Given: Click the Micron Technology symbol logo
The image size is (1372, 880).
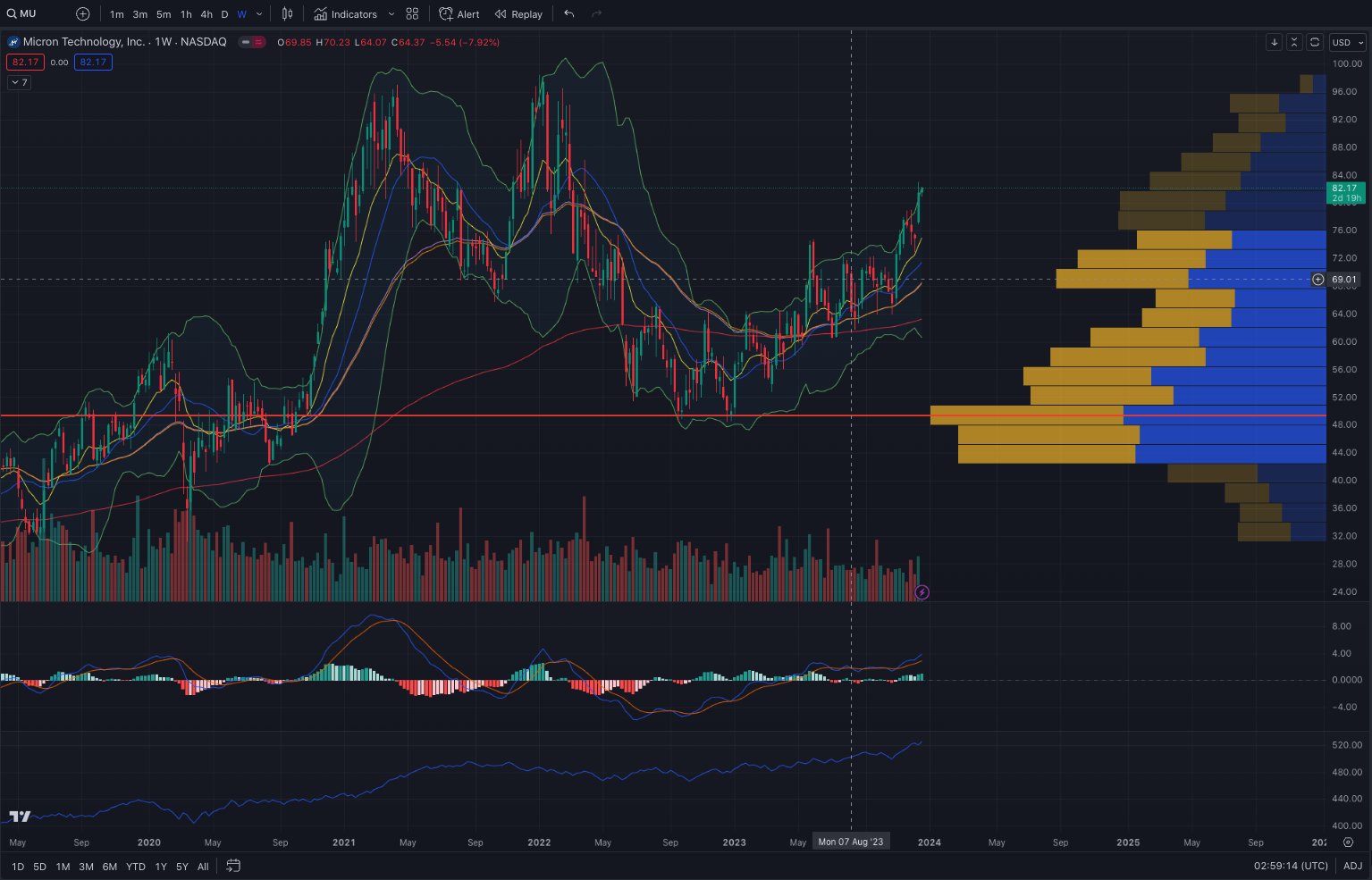Looking at the screenshot, I should pyautogui.click(x=13, y=42).
